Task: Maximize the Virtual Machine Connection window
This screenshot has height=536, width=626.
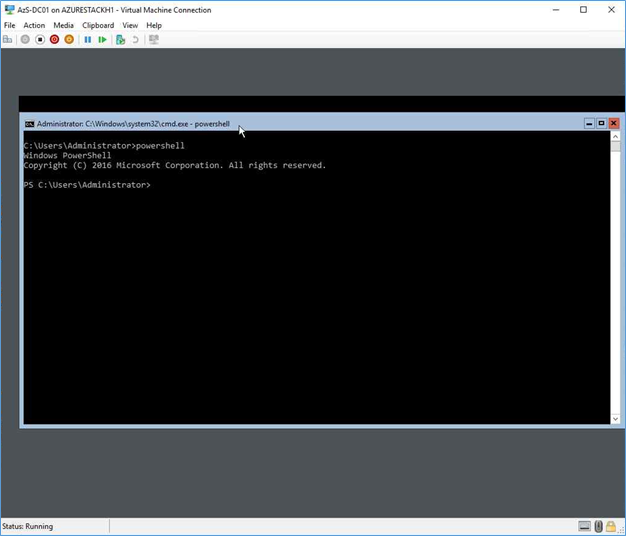Action: coord(583,10)
